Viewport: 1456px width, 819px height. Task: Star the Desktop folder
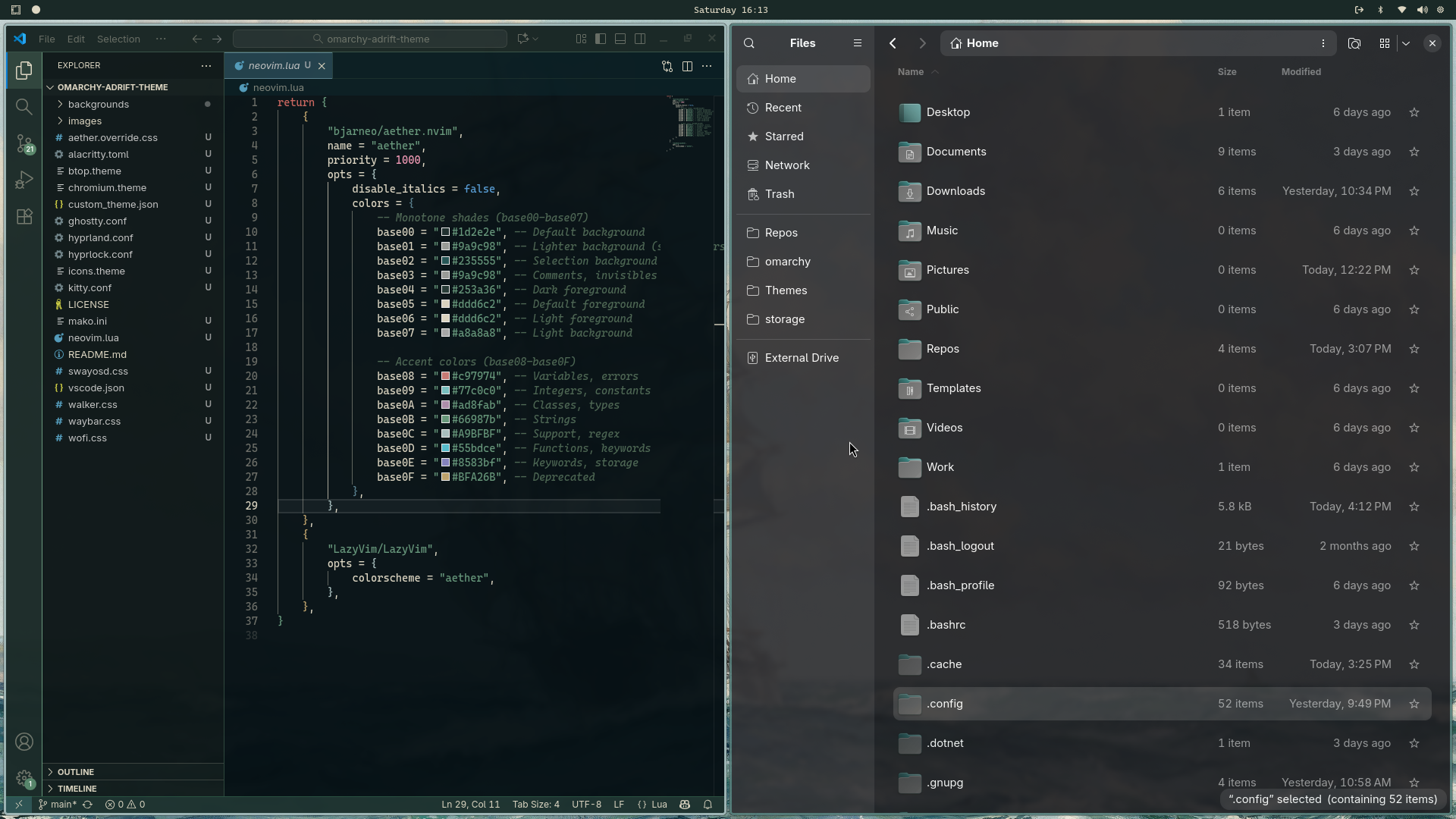pos(1414,112)
